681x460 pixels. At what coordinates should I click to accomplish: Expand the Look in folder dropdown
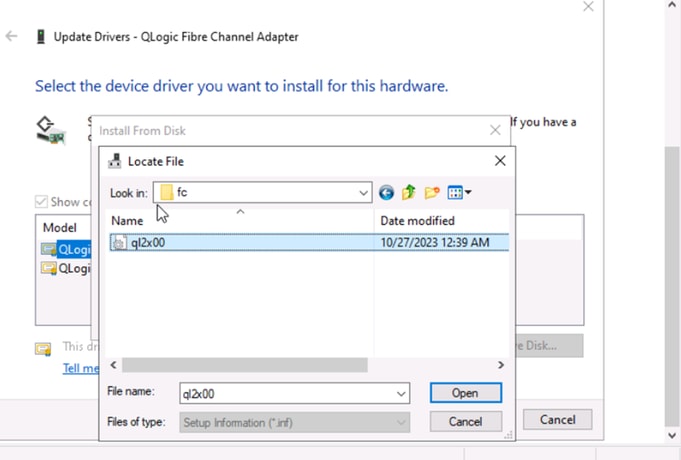pos(363,193)
